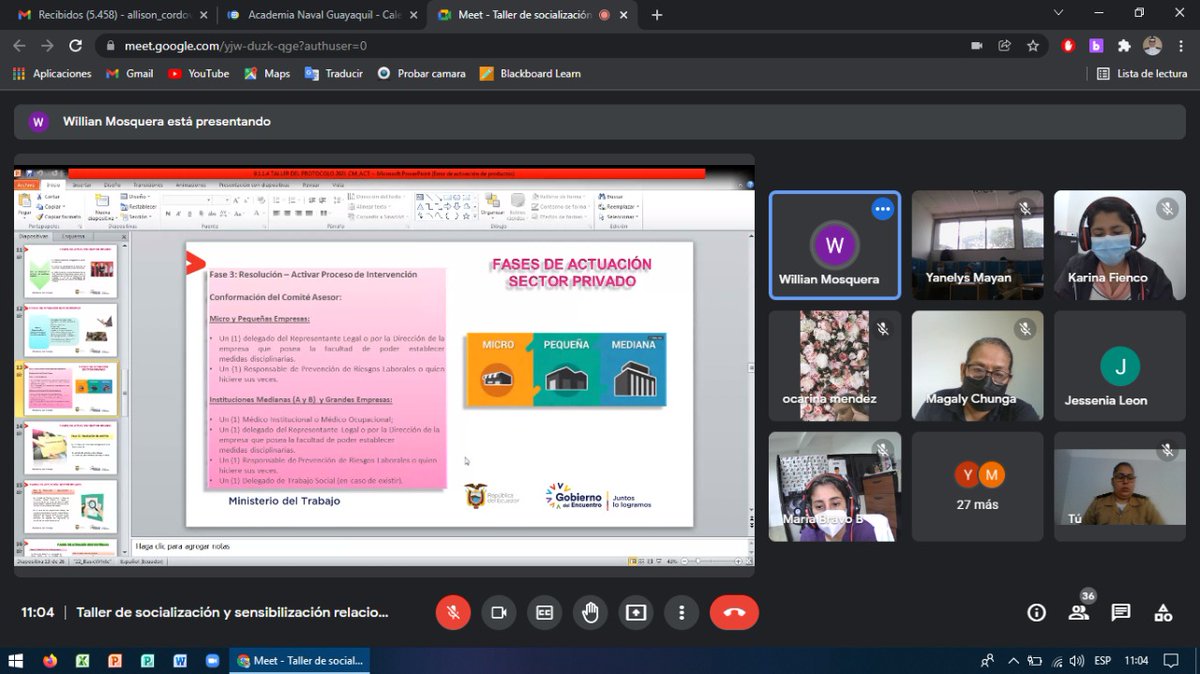Leave the call with red hang-up button
The image size is (1200, 674).
(x=734, y=613)
